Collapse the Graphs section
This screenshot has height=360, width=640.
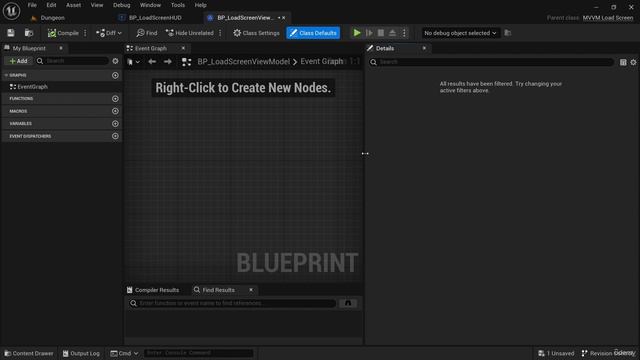(6, 76)
